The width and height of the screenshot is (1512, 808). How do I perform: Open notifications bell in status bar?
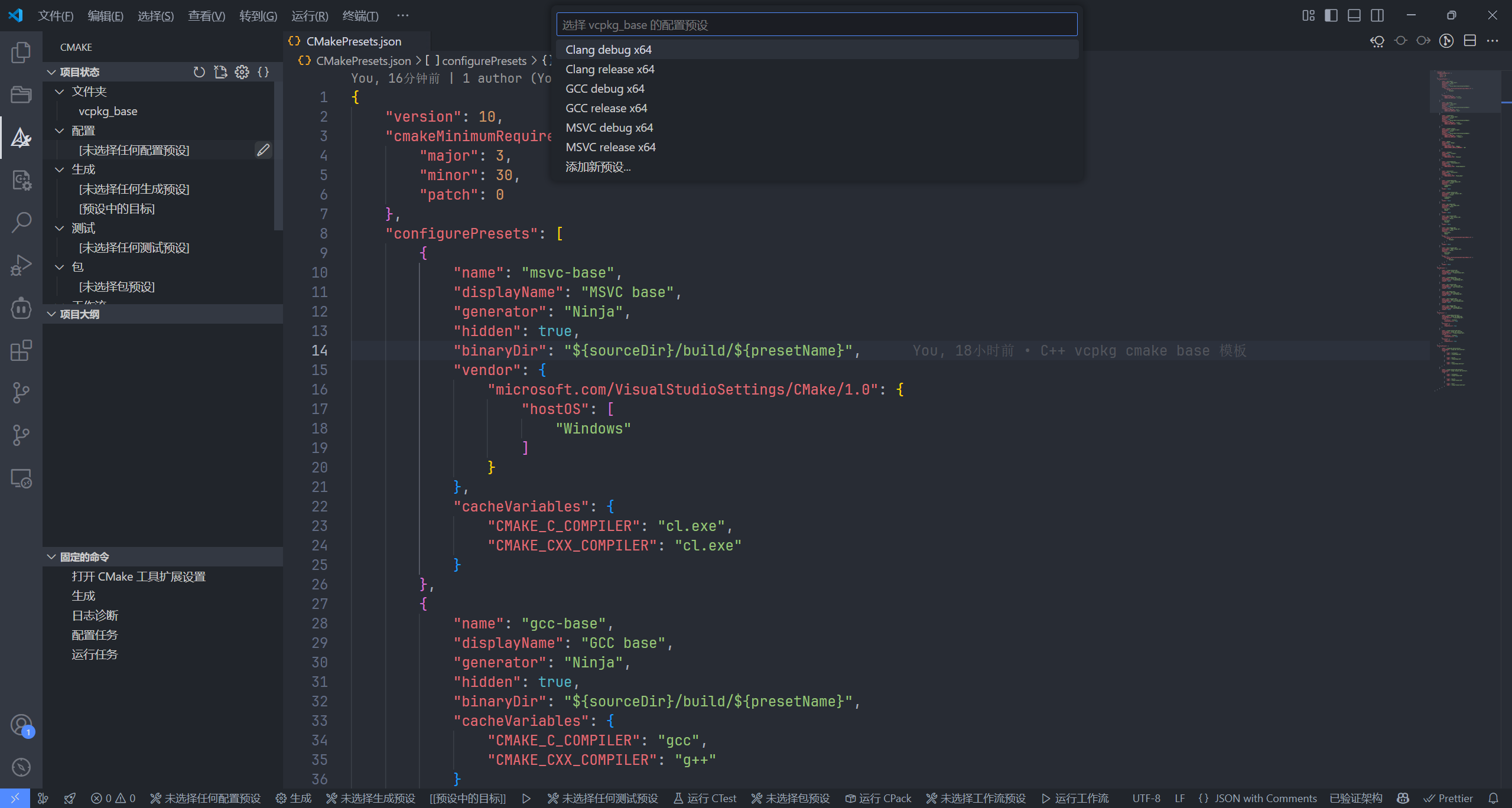point(1493,799)
